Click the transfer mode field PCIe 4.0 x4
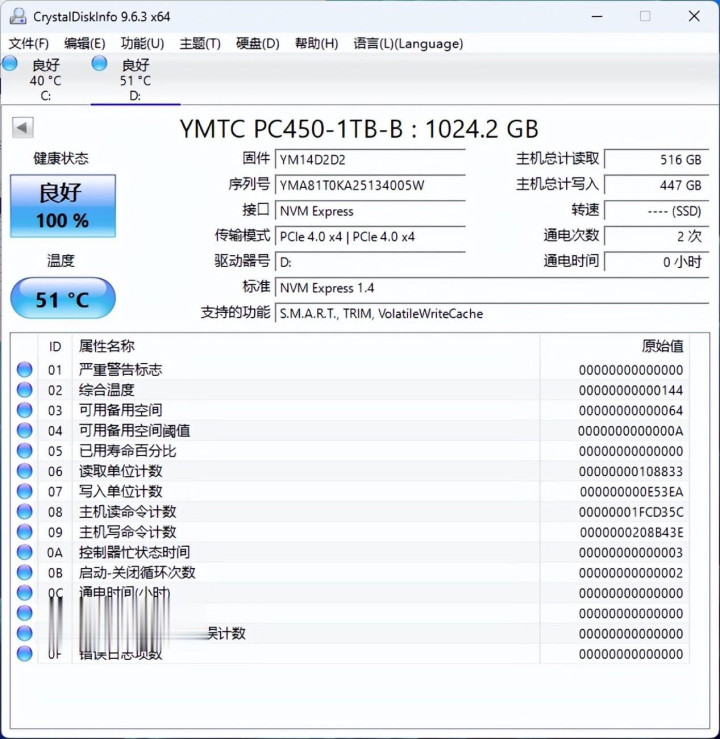Image resolution: width=720 pixels, height=739 pixels. (370, 236)
